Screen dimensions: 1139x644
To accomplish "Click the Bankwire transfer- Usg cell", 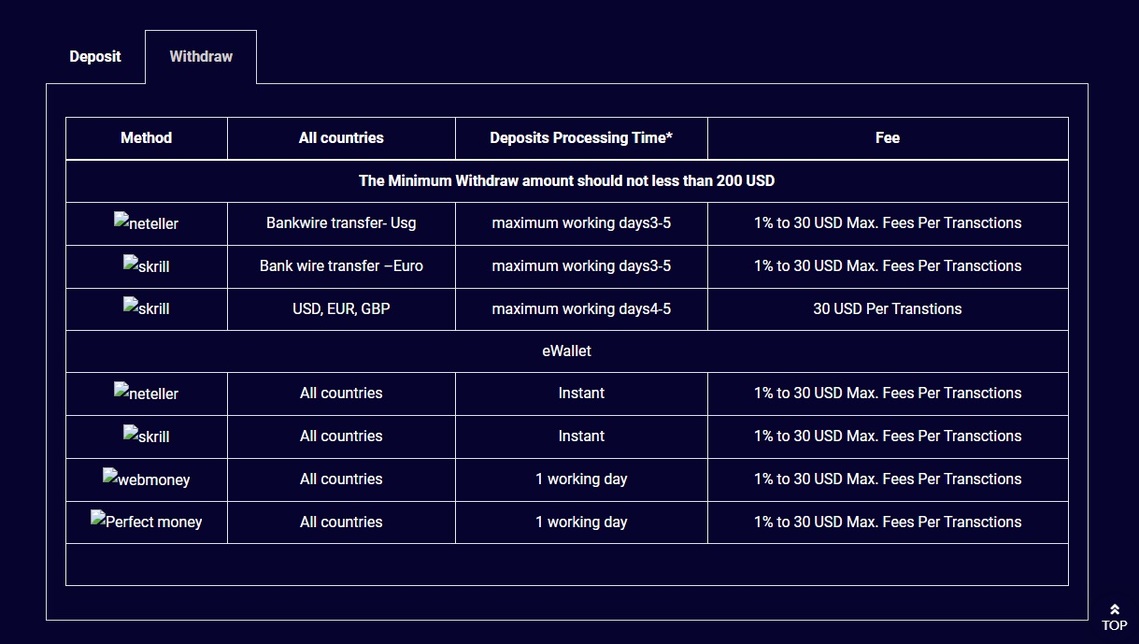I will point(341,224).
